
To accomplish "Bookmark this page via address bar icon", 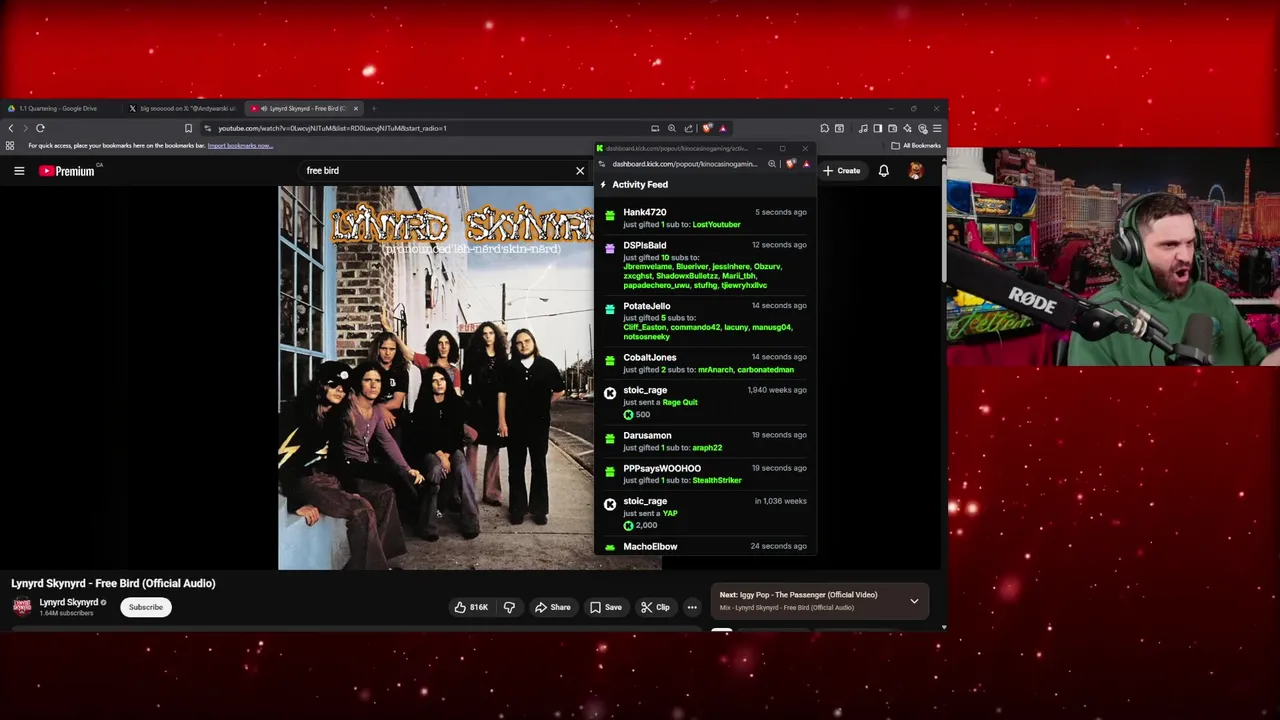I will point(188,128).
